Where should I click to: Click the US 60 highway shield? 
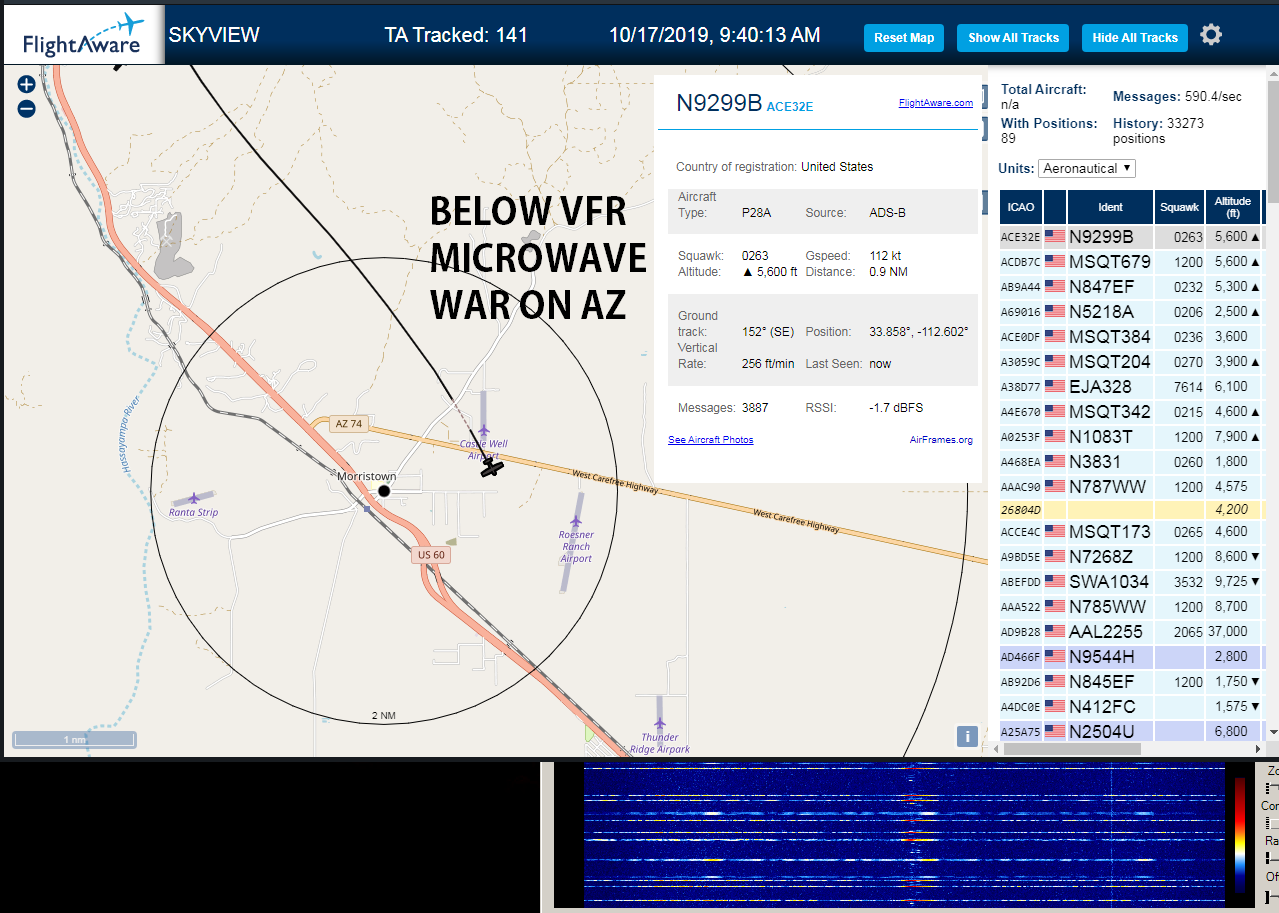[431, 554]
